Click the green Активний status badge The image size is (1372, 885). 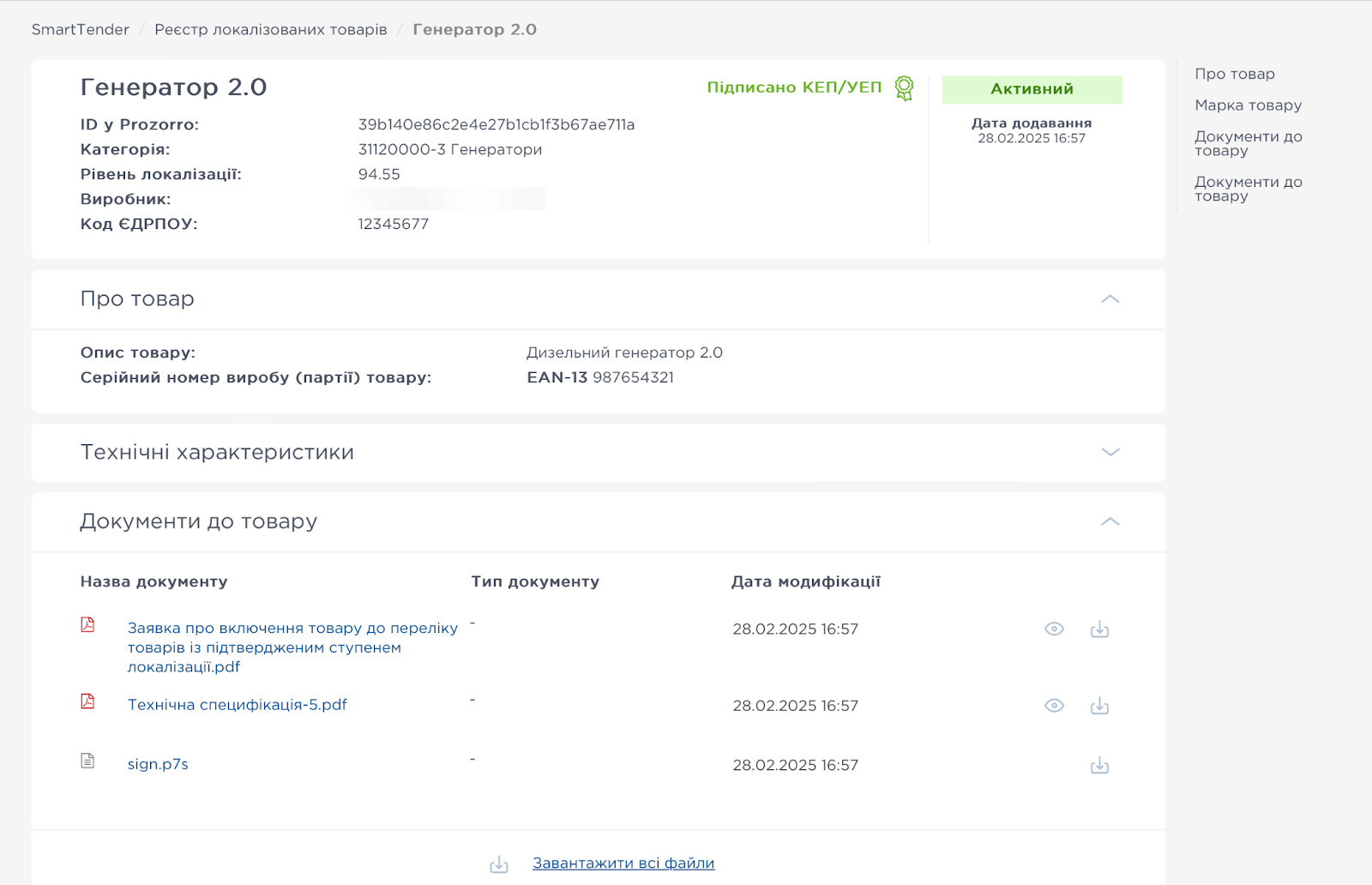tap(1032, 89)
